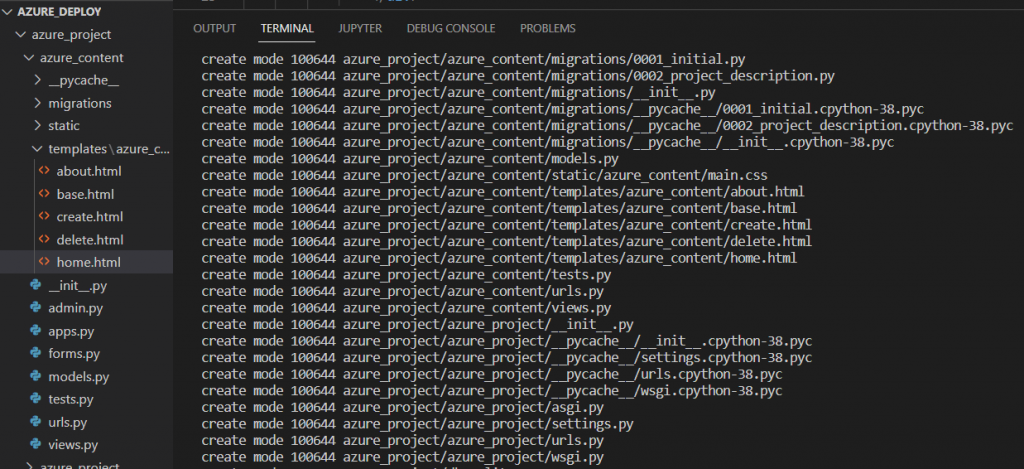Select the static folder name
Screen dimensions: 1024x469
(x=64, y=125)
